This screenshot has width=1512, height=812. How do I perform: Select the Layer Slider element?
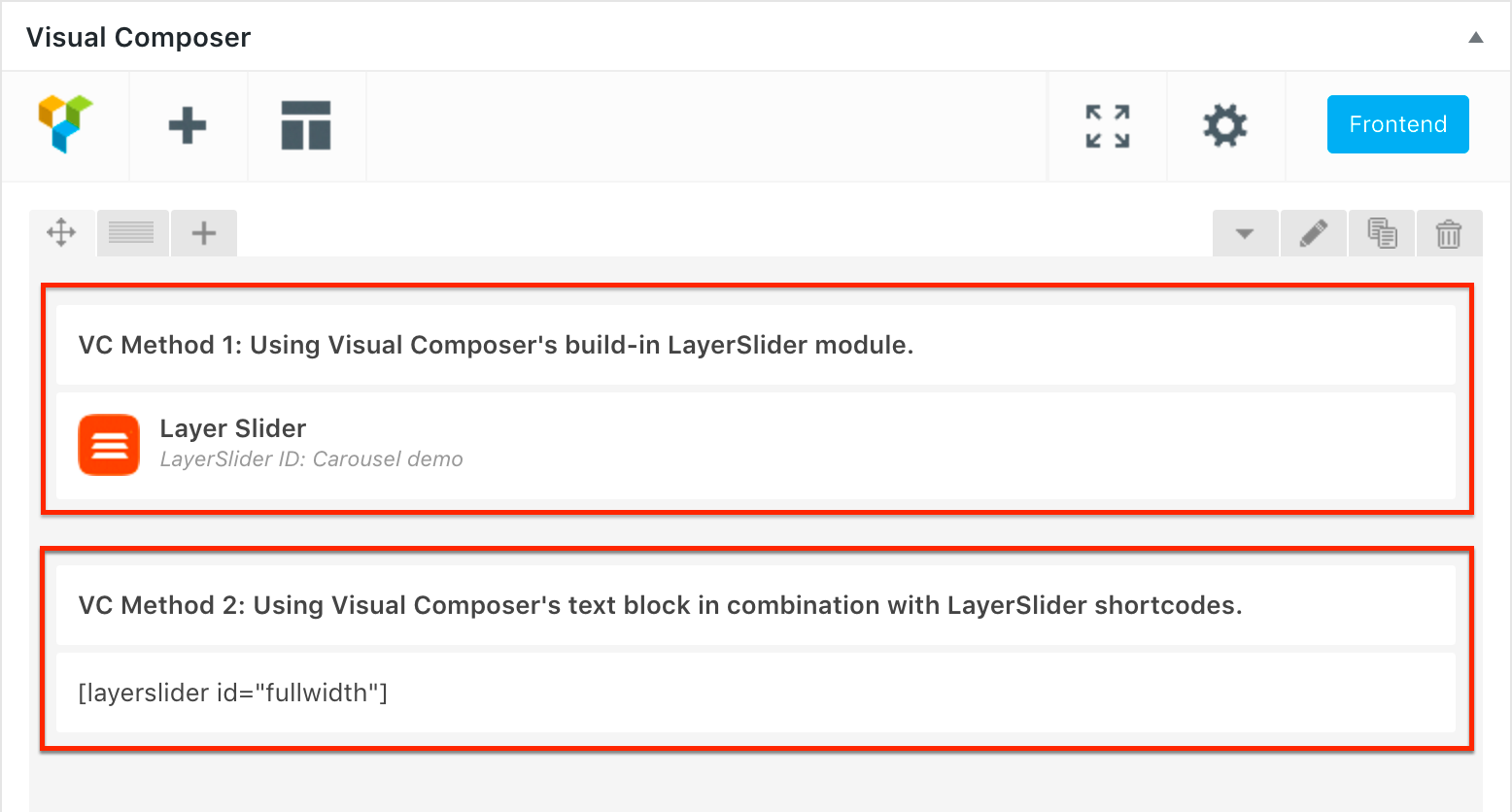click(756, 446)
